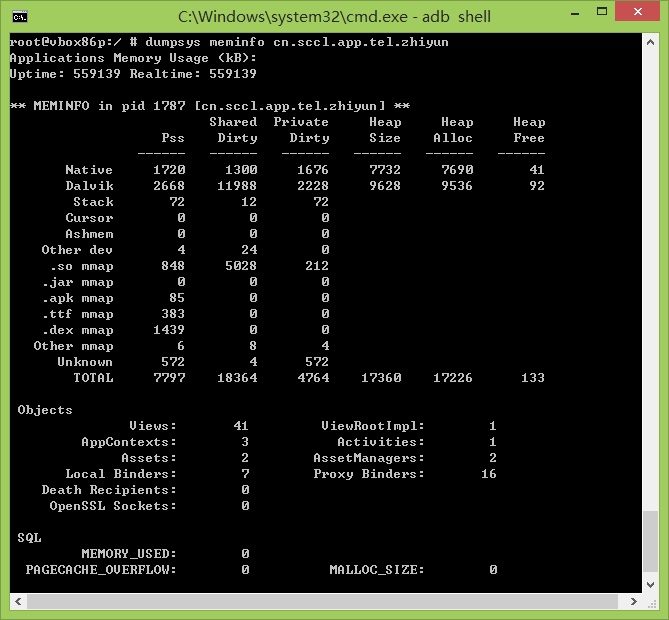Screen dimensions: 669x620
Task: Close the cmd.exe window
Action: (638, 14)
